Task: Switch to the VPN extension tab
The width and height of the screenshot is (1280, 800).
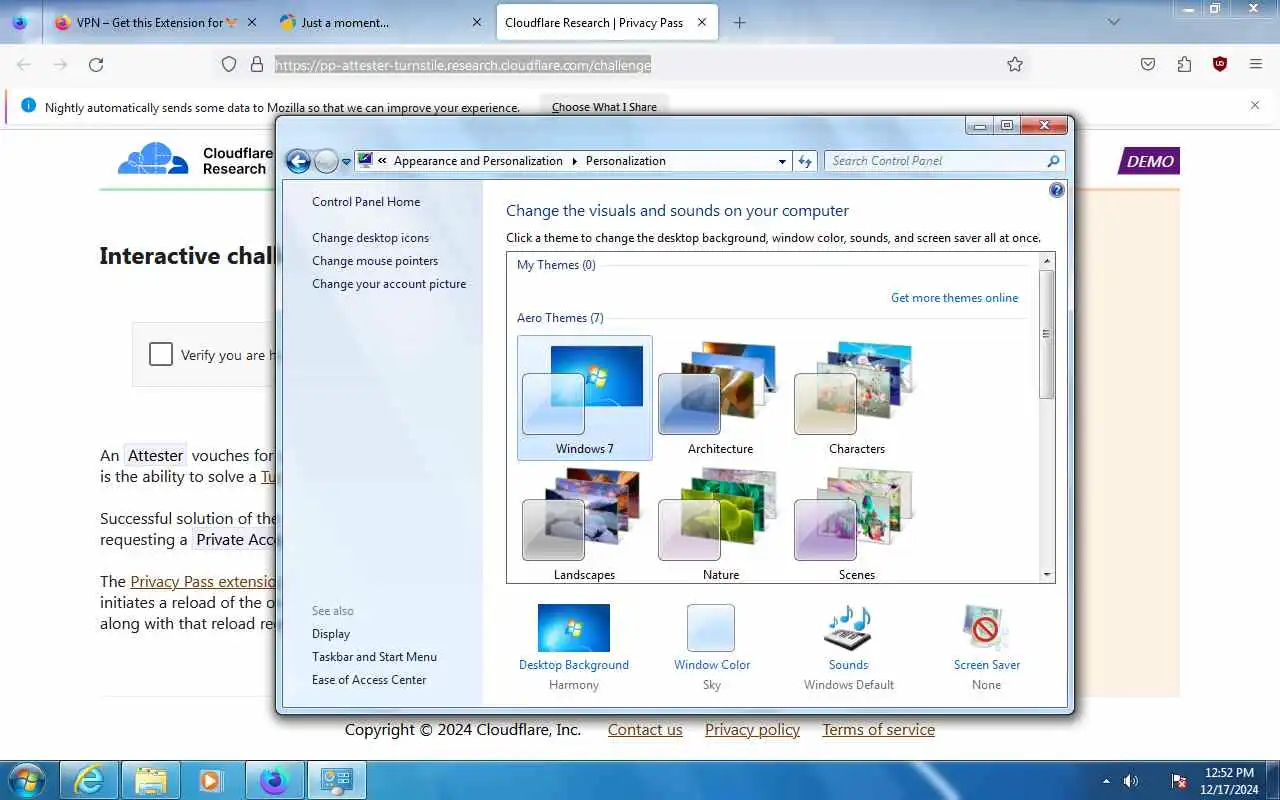Action: pyautogui.click(x=155, y=22)
